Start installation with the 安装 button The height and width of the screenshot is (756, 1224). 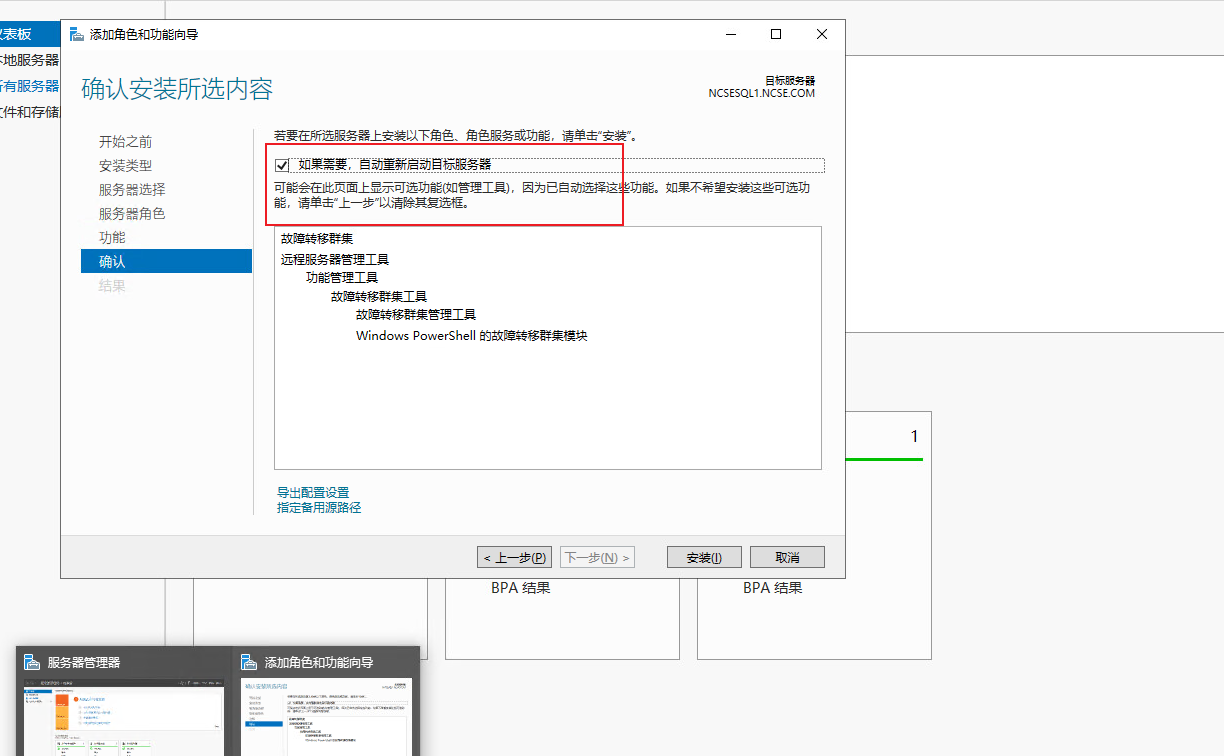pos(703,557)
